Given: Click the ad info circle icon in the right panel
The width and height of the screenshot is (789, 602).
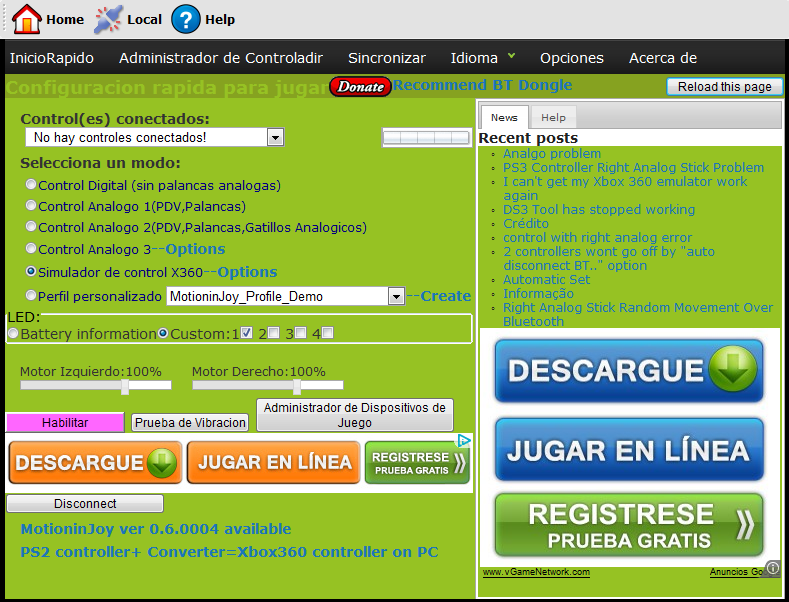Looking at the screenshot, I should (772, 568).
